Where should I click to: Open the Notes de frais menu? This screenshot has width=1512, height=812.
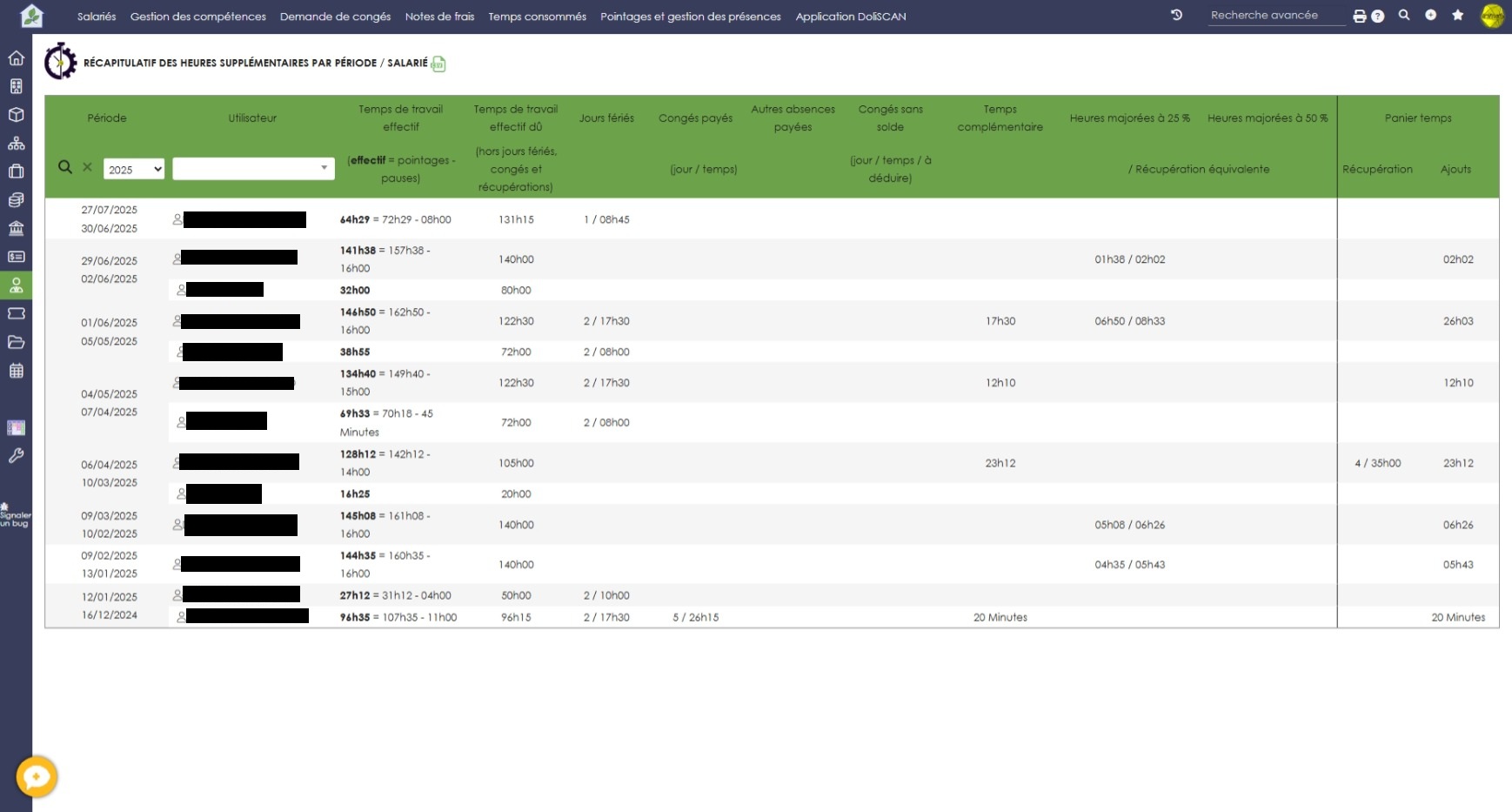439,17
